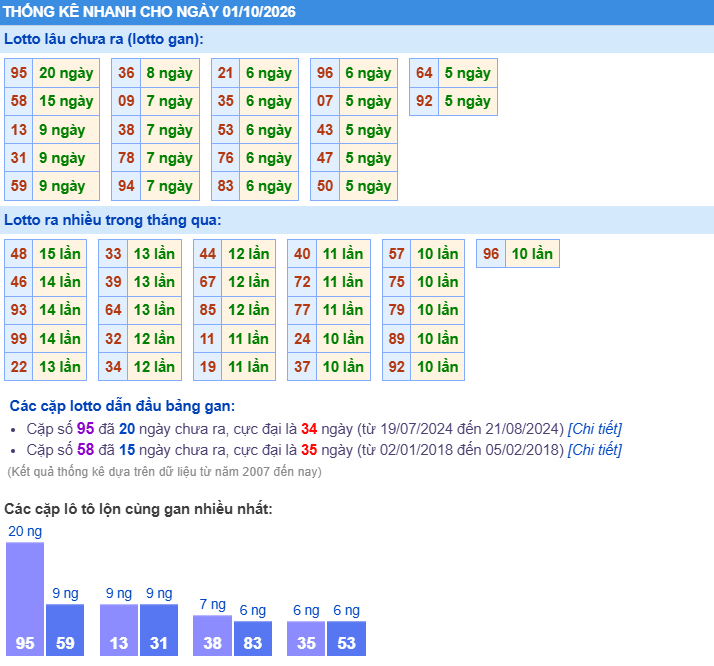Image resolution: width=714 pixels, height=666 pixels.
Task: Click number 96 in lotto gan table
Action: tap(325, 73)
